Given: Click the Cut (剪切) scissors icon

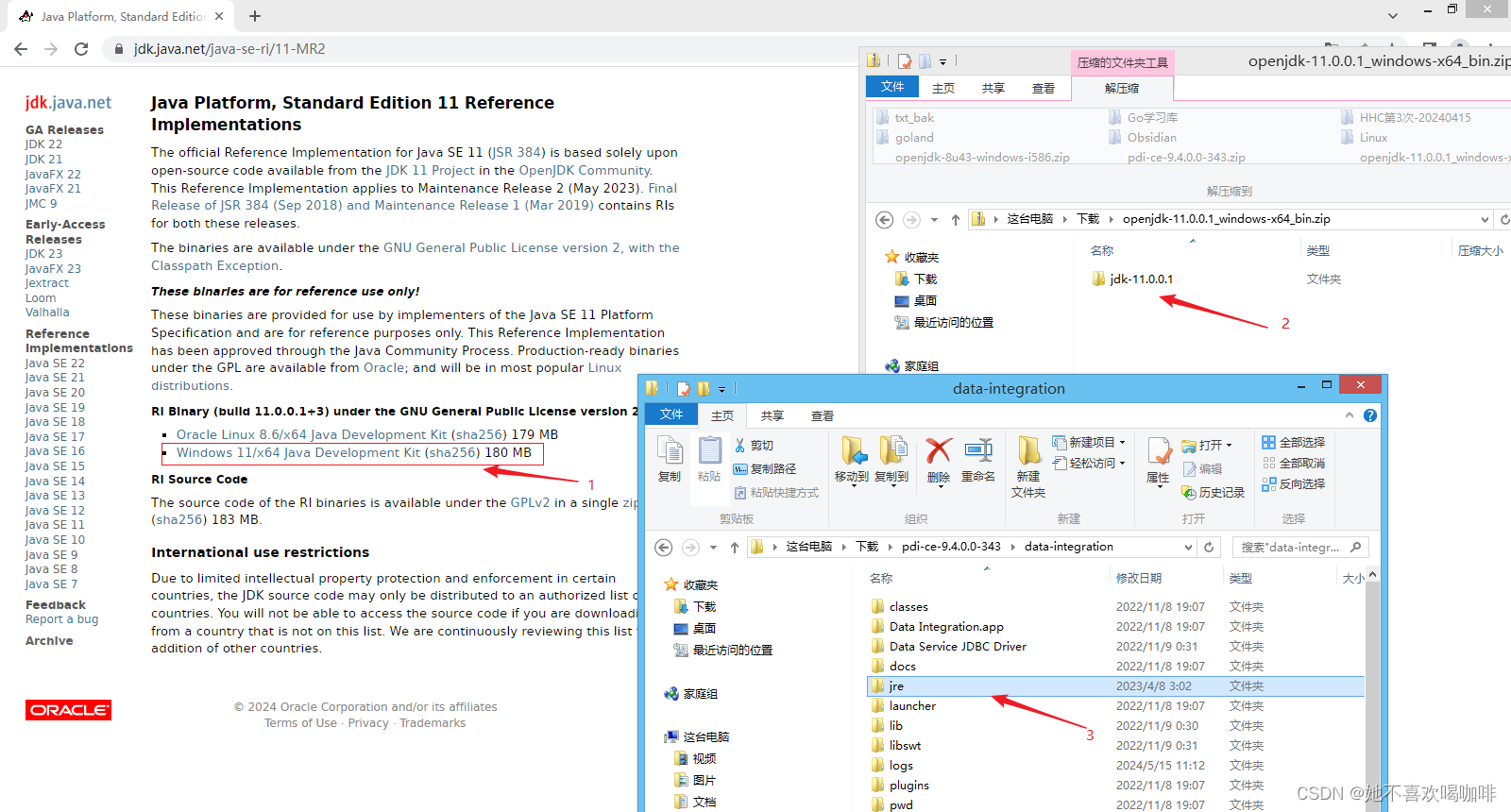Looking at the screenshot, I should click(740, 445).
